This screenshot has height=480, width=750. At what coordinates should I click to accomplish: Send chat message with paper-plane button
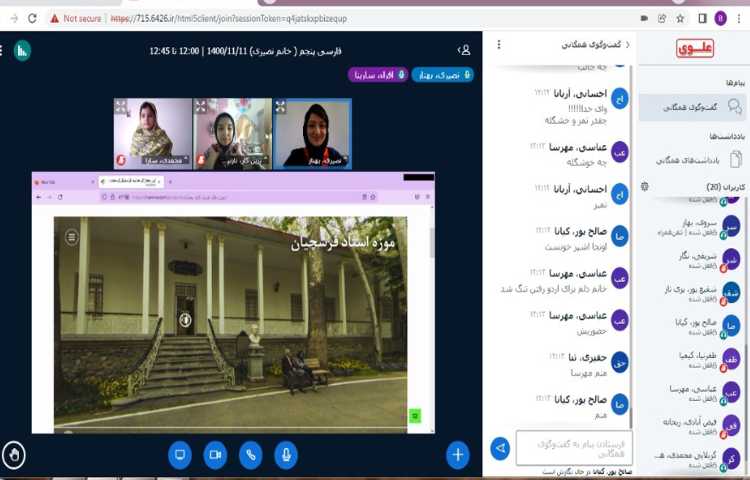click(x=500, y=448)
